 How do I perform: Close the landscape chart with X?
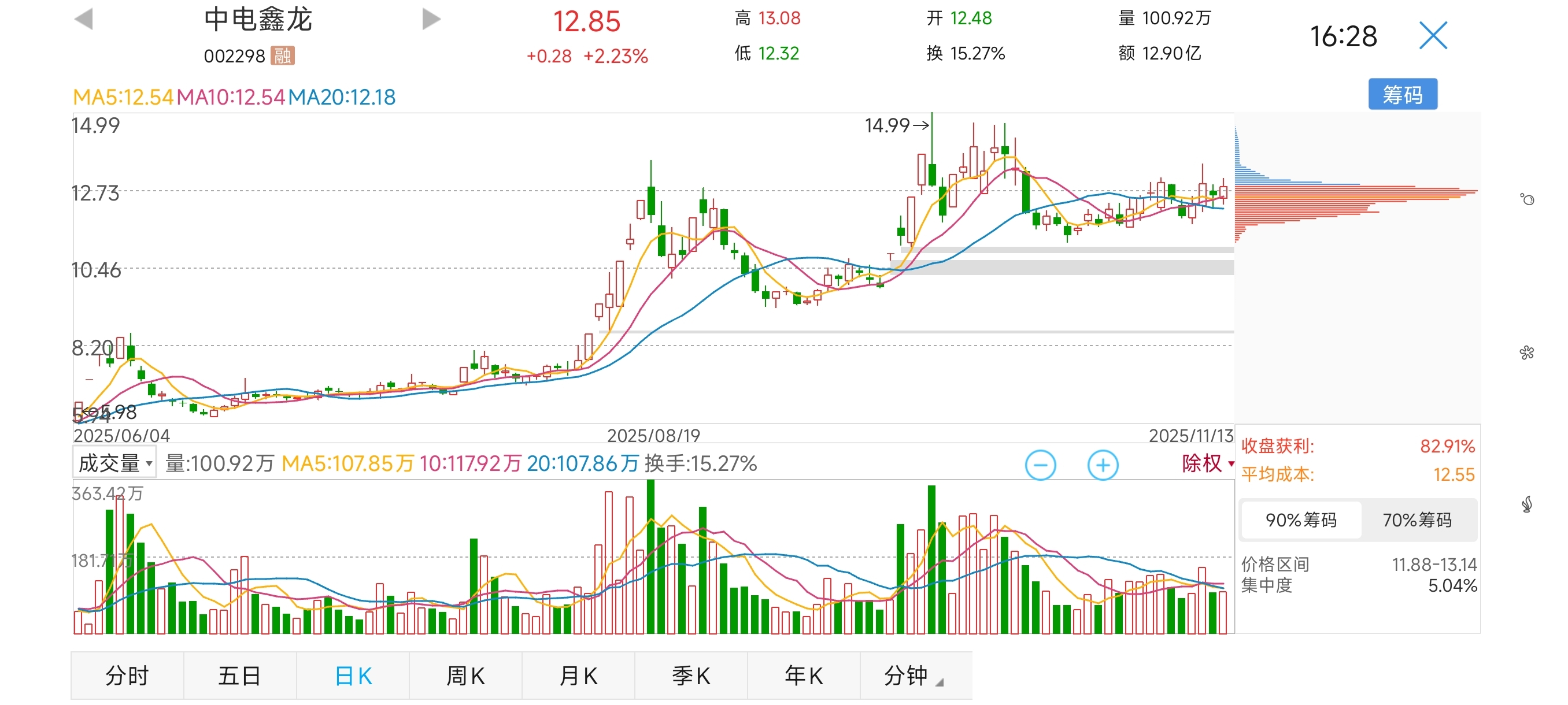[x=1432, y=35]
